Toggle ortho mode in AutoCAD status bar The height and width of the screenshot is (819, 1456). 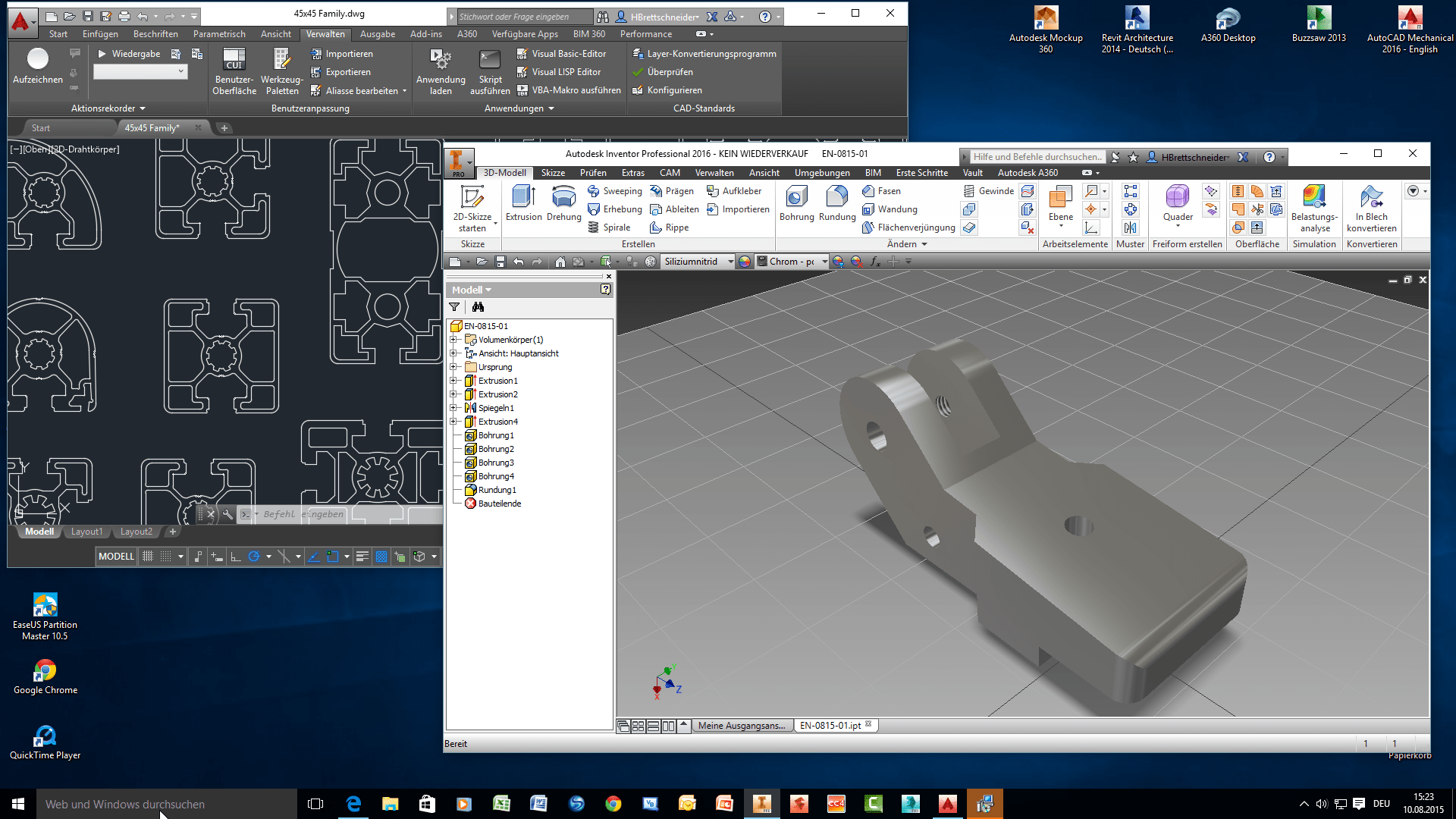236,557
